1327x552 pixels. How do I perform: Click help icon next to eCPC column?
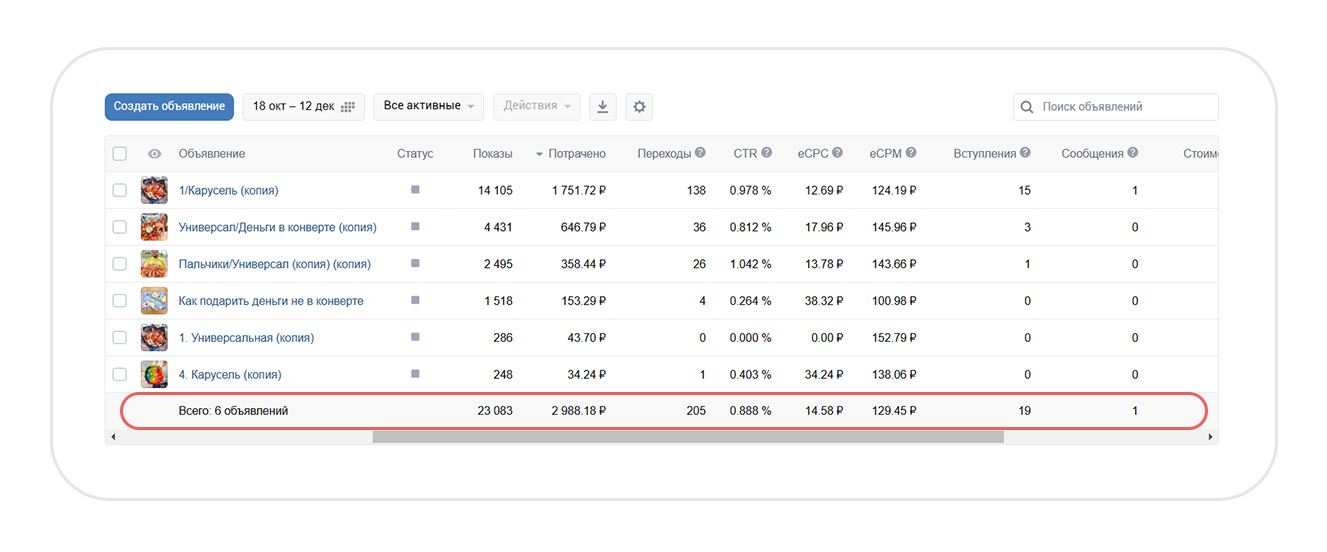click(837, 153)
